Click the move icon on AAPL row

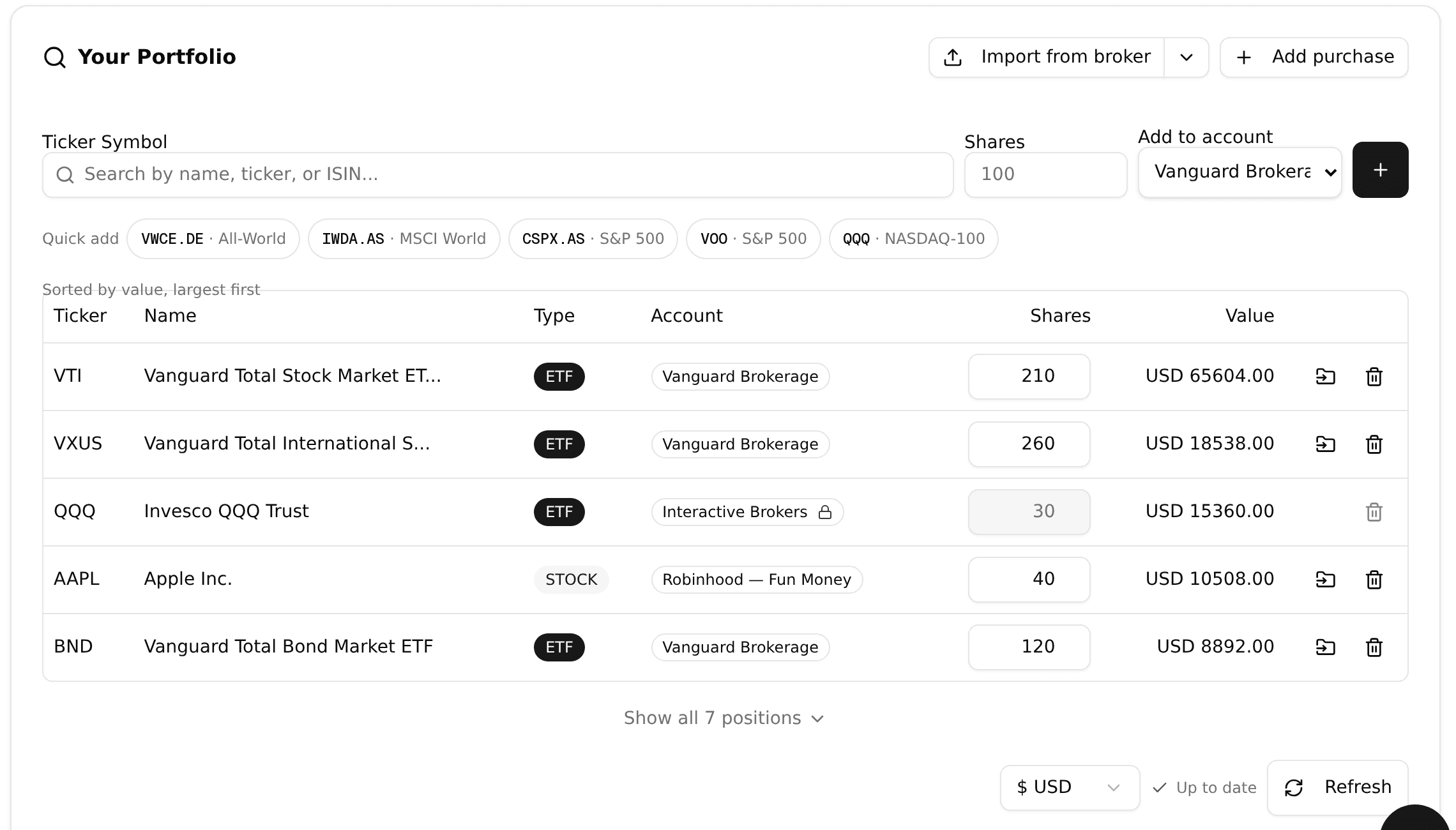pyautogui.click(x=1325, y=580)
